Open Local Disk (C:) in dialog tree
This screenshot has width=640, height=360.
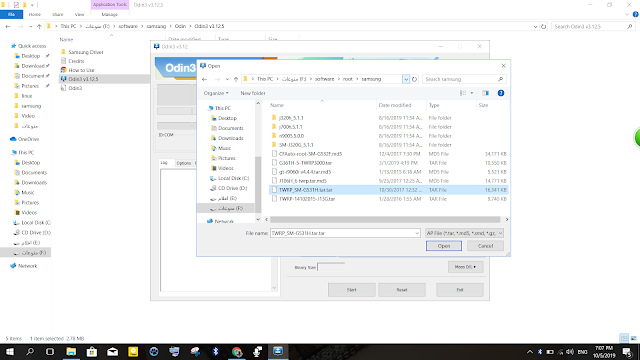(233, 178)
